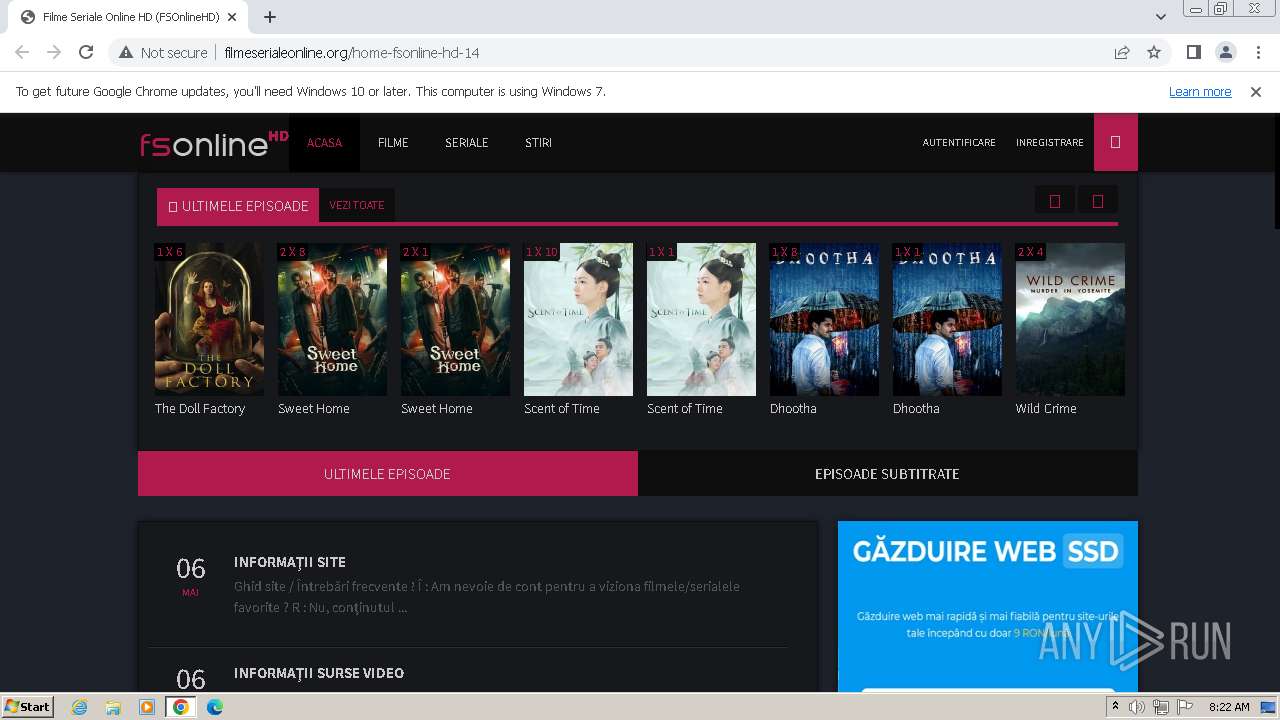
Task: Launch Internet Explorer from the taskbar
Action: coord(80,707)
